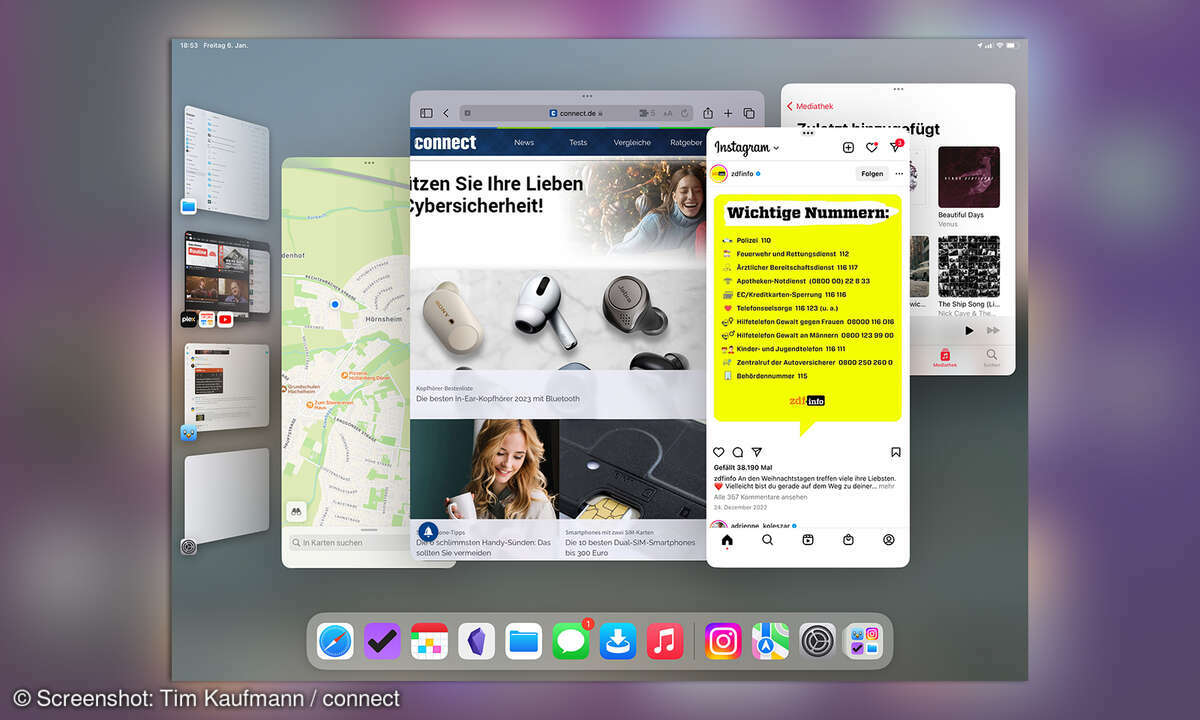The image size is (1200, 720).
Task: Switch to Instagram Search tab
Action: tap(767, 540)
